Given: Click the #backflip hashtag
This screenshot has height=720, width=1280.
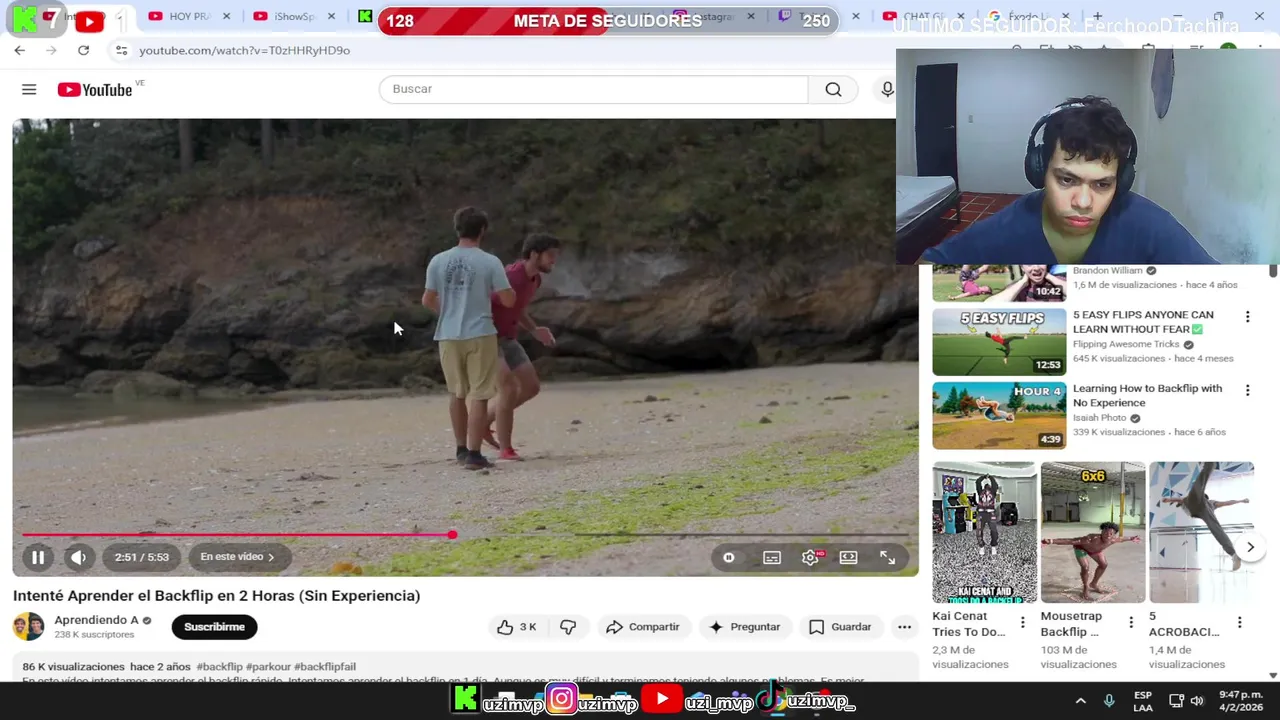Looking at the screenshot, I should (219, 667).
